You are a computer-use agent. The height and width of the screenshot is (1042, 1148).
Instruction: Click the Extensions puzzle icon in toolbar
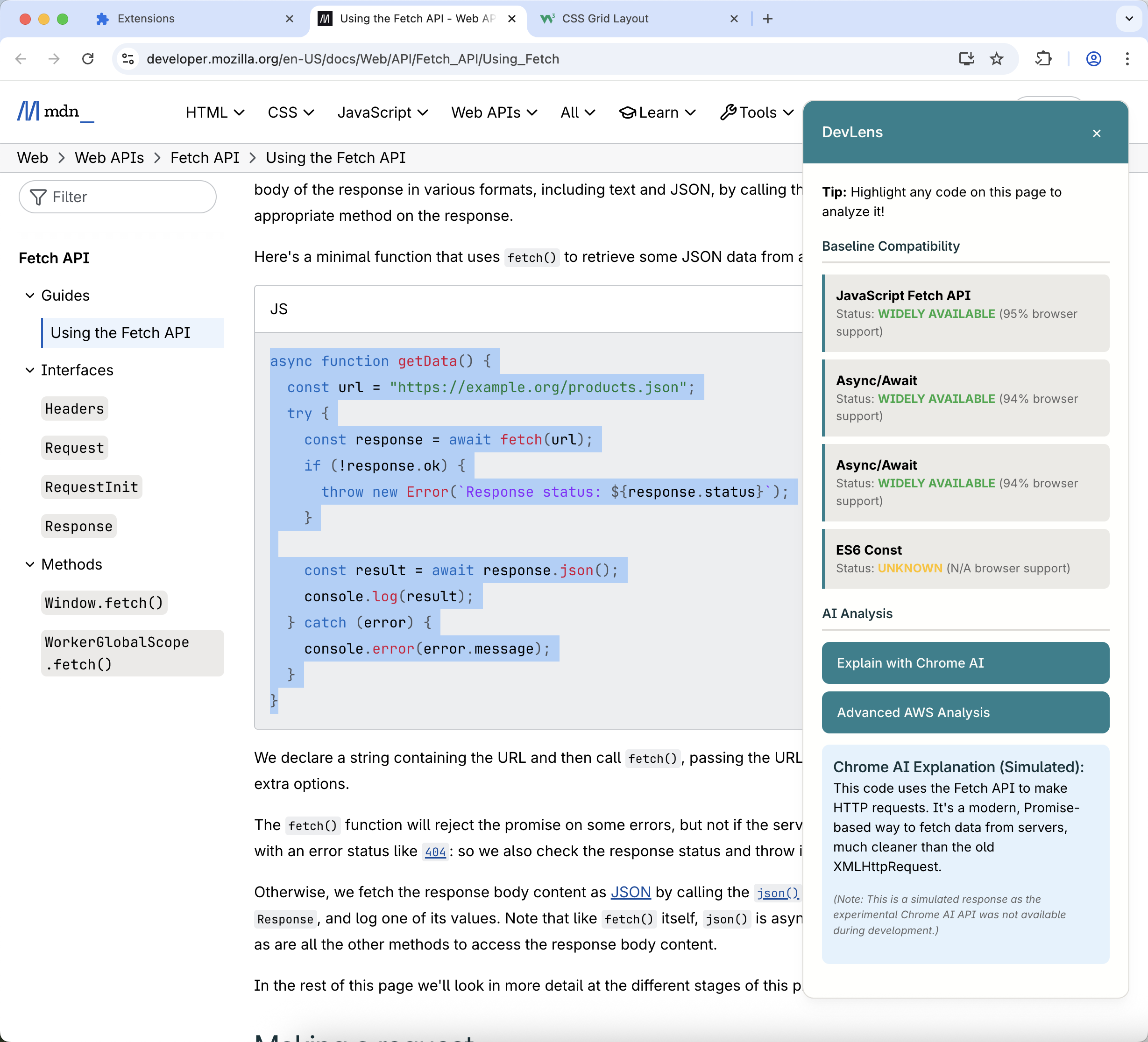1043,59
